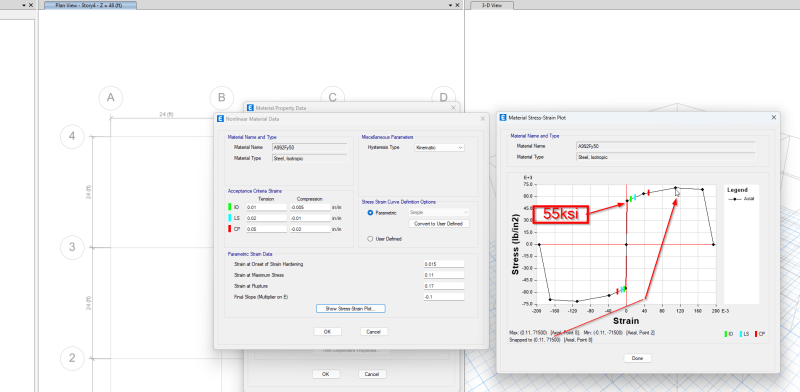Click the Material Type field in Nonlinear dialog
The height and width of the screenshot is (392, 800).
coord(310,158)
